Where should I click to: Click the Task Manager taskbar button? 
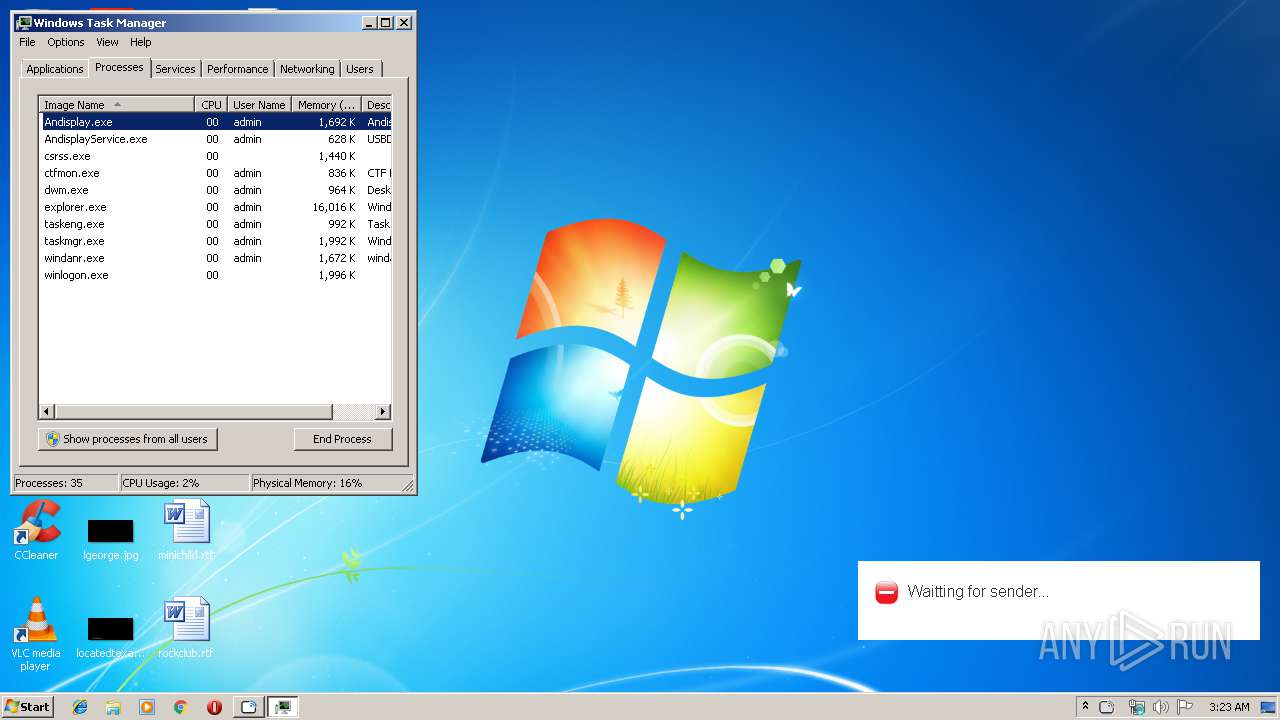click(284, 707)
